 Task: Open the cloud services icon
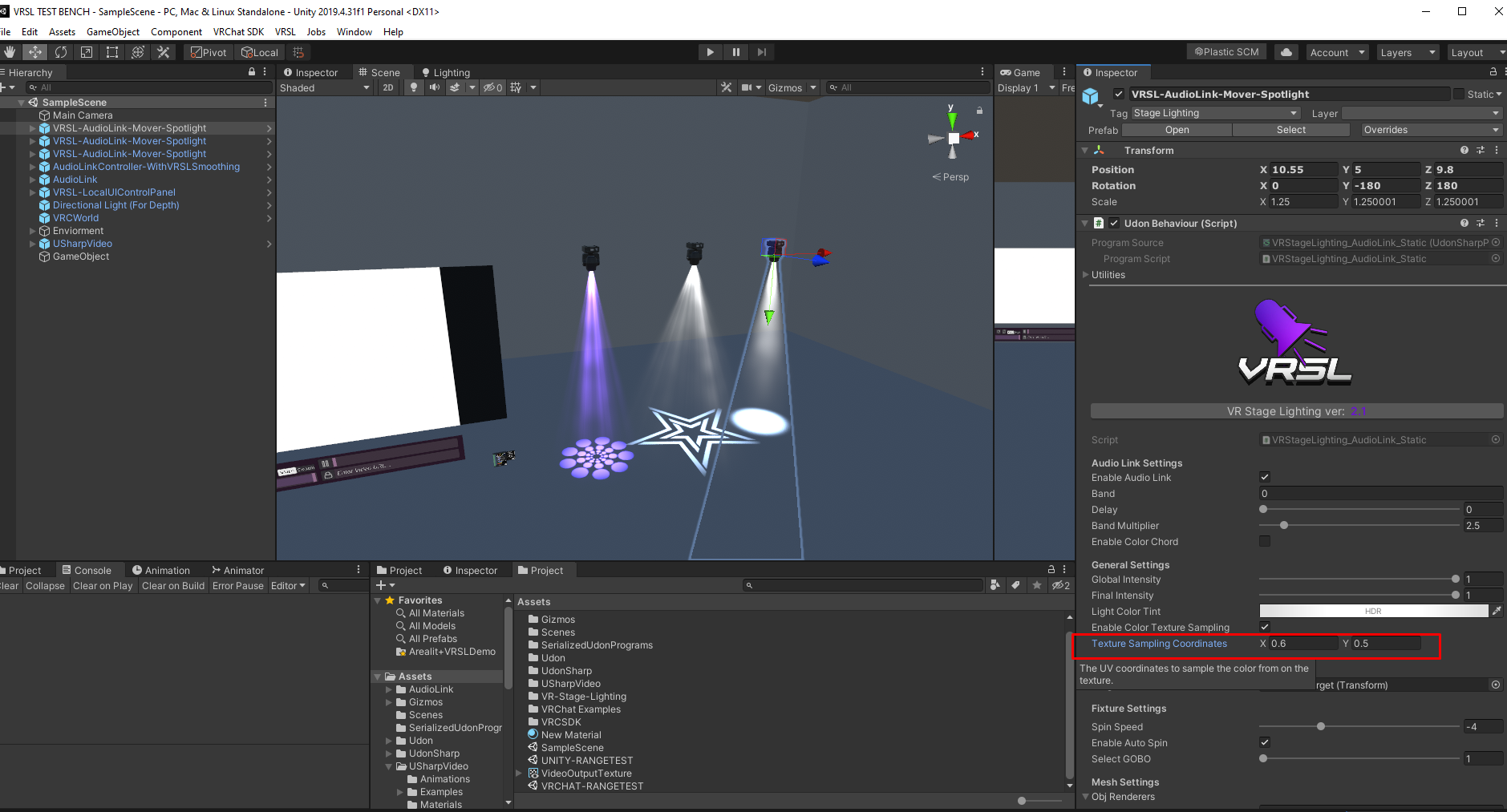click(1286, 52)
